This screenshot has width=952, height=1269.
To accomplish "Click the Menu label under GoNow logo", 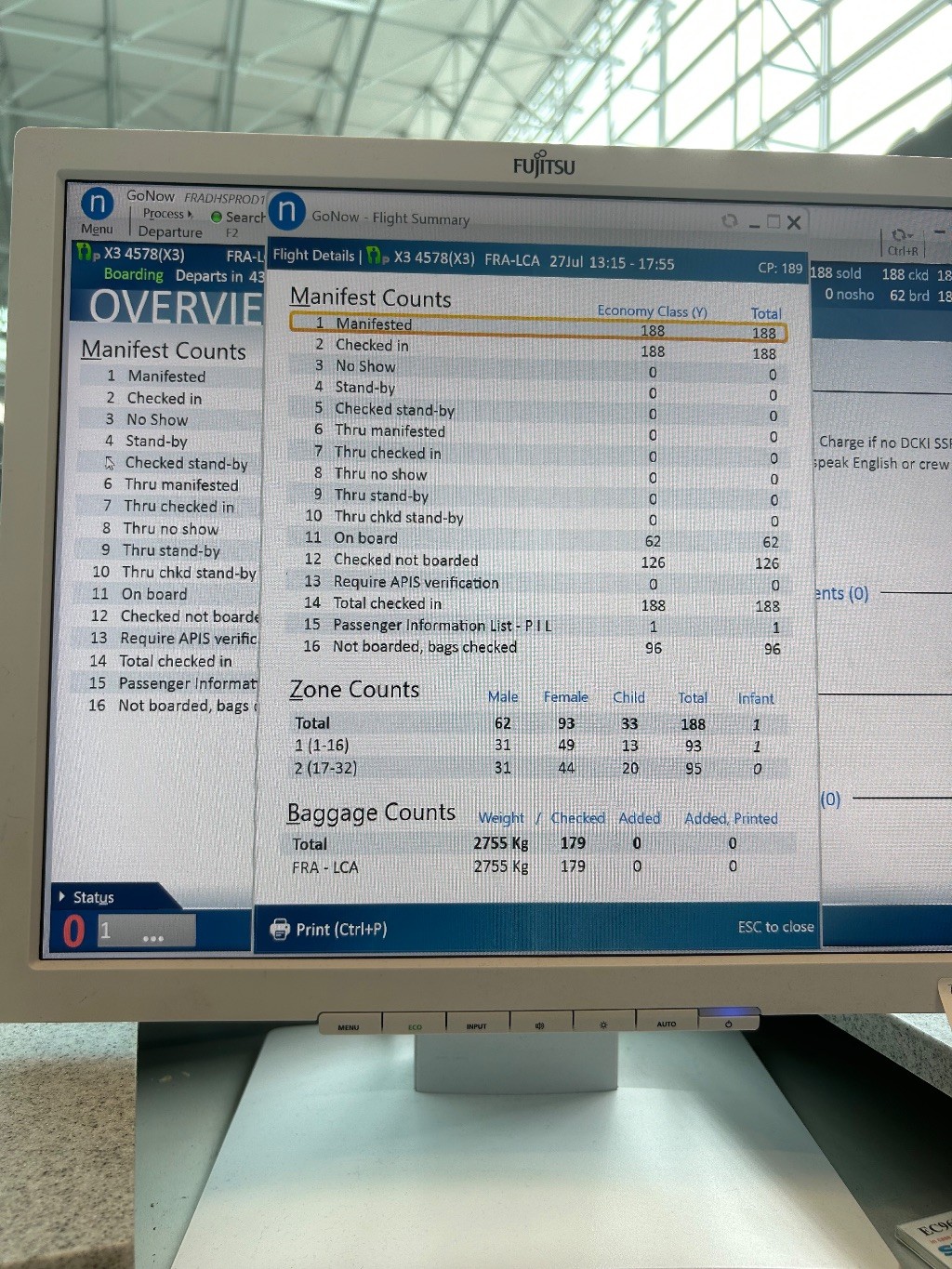I will pos(97,229).
